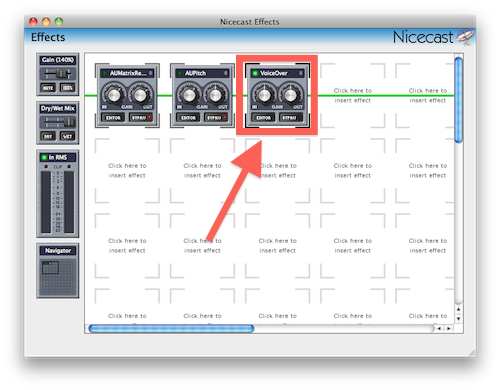The width and height of the screenshot is (500, 390).
Task: Click the AUMatrixRe... title bar menu indicator
Action: tap(151, 73)
